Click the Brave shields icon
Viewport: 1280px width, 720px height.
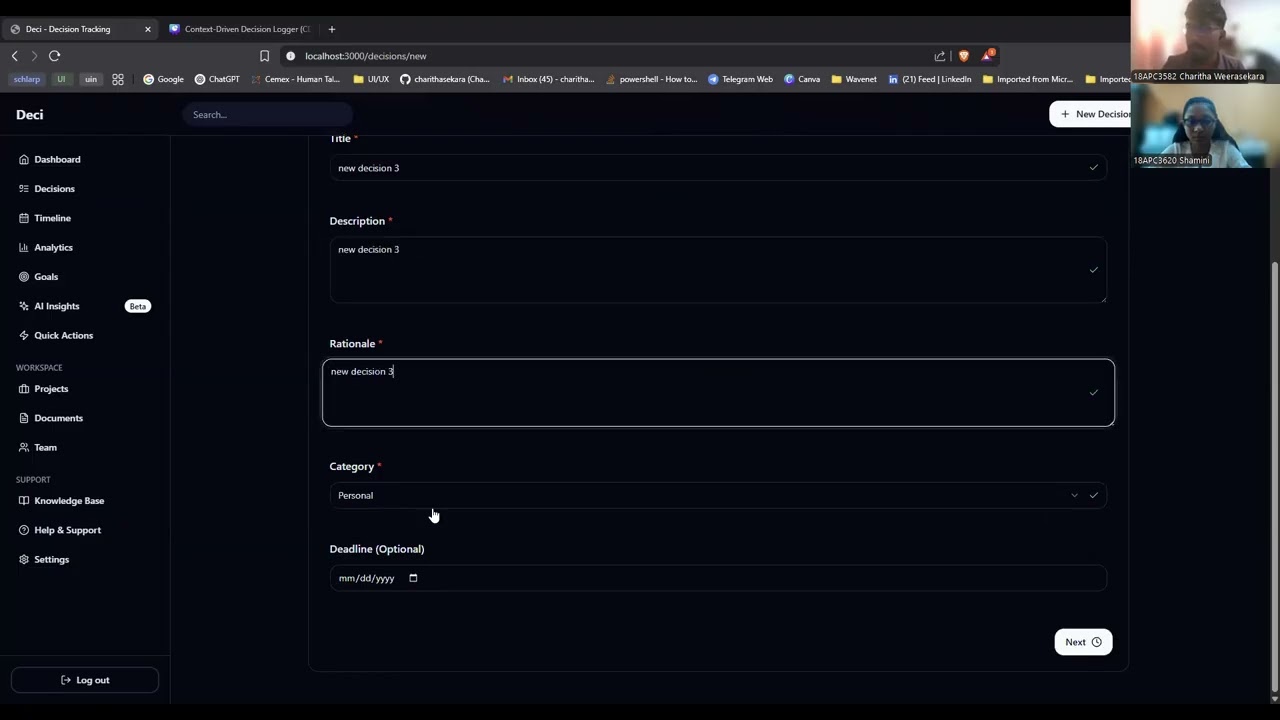[964, 56]
